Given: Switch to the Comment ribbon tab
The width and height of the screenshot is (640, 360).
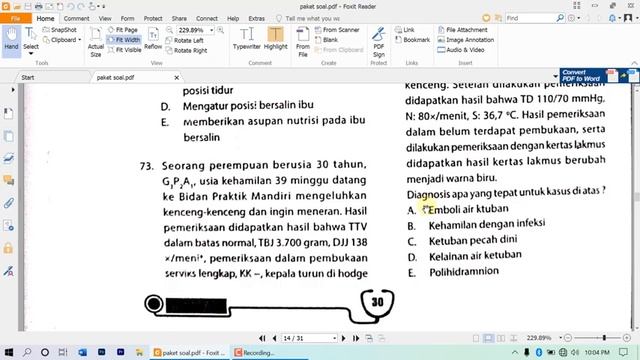Looking at the screenshot, I should tap(76, 18).
